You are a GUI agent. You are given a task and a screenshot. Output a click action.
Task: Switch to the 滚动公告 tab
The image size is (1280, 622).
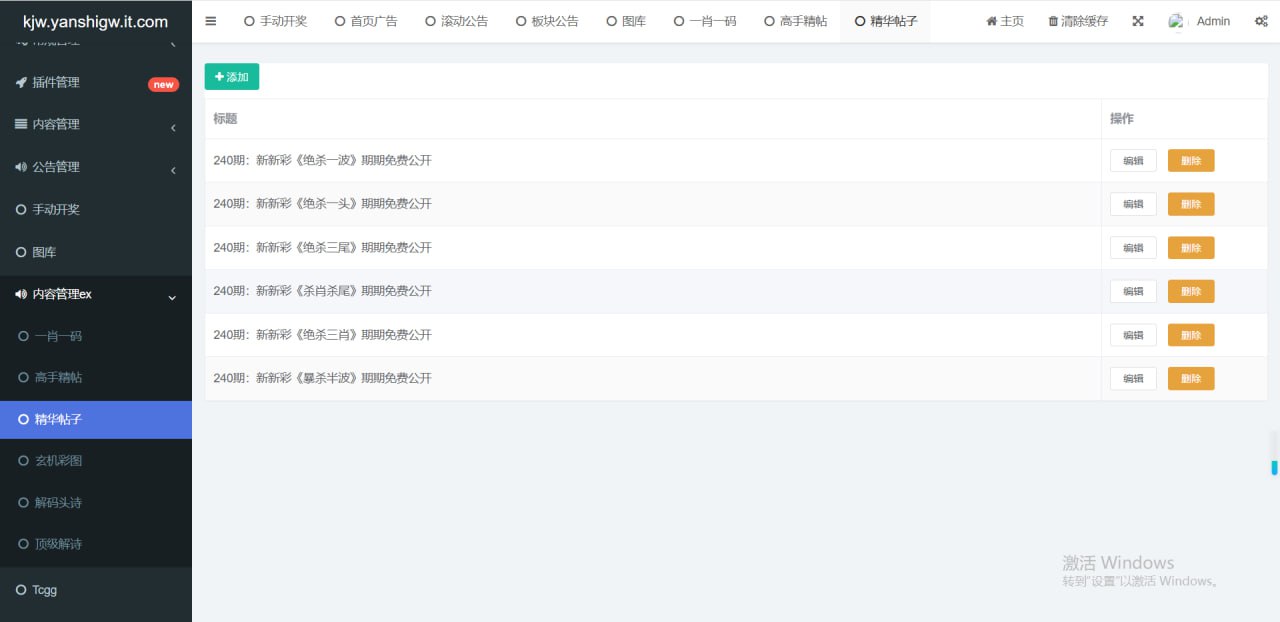[457, 21]
